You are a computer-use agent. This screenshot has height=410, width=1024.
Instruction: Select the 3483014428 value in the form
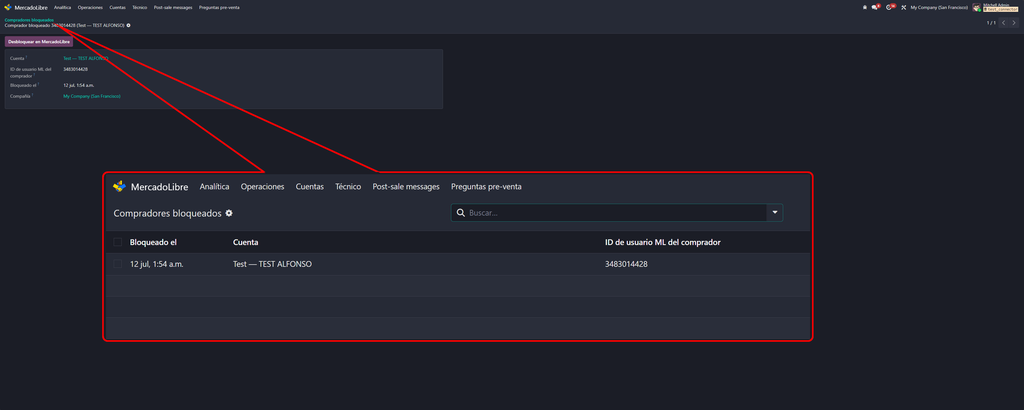click(76, 69)
